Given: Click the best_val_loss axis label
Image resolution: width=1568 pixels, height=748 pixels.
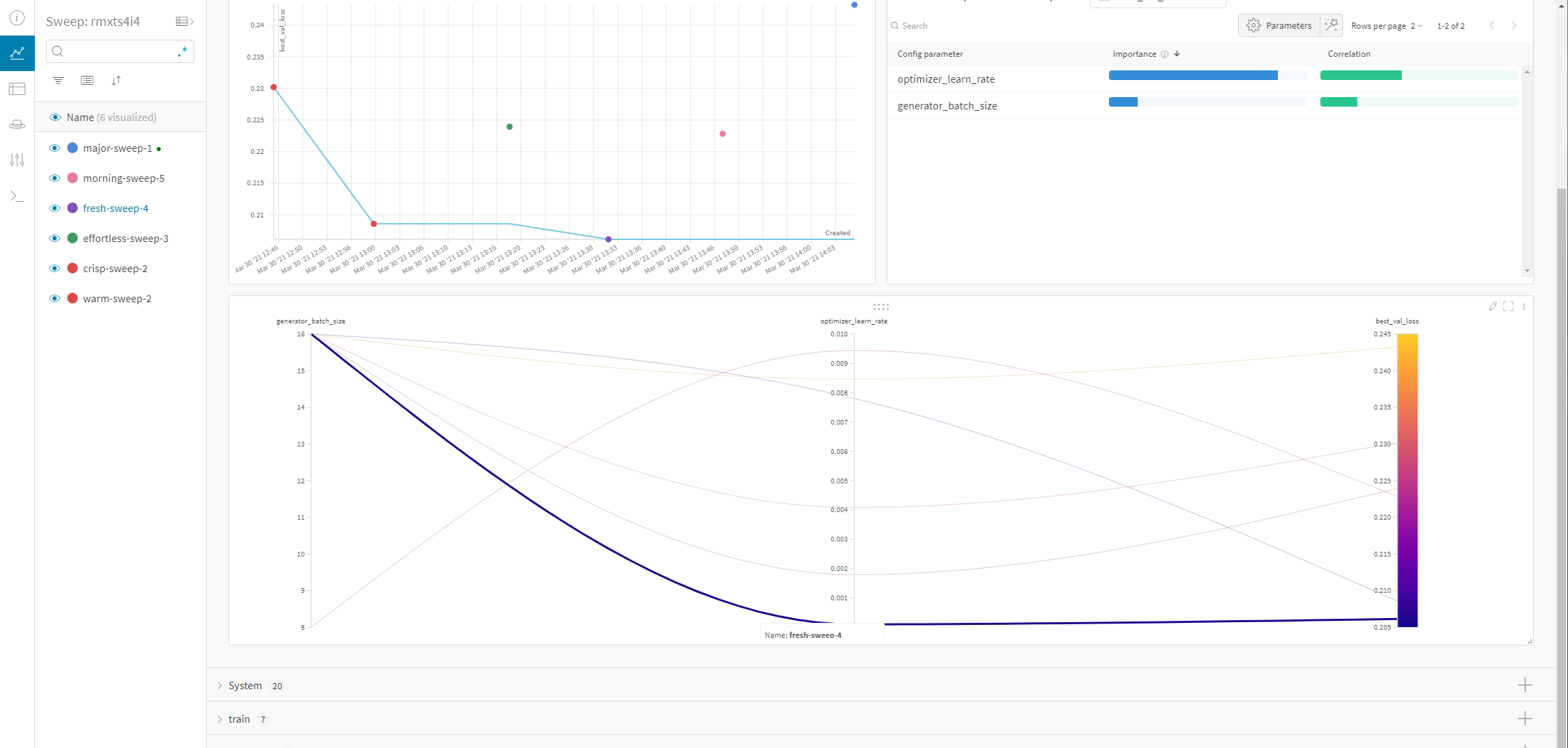Looking at the screenshot, I should click(1397, 321).
